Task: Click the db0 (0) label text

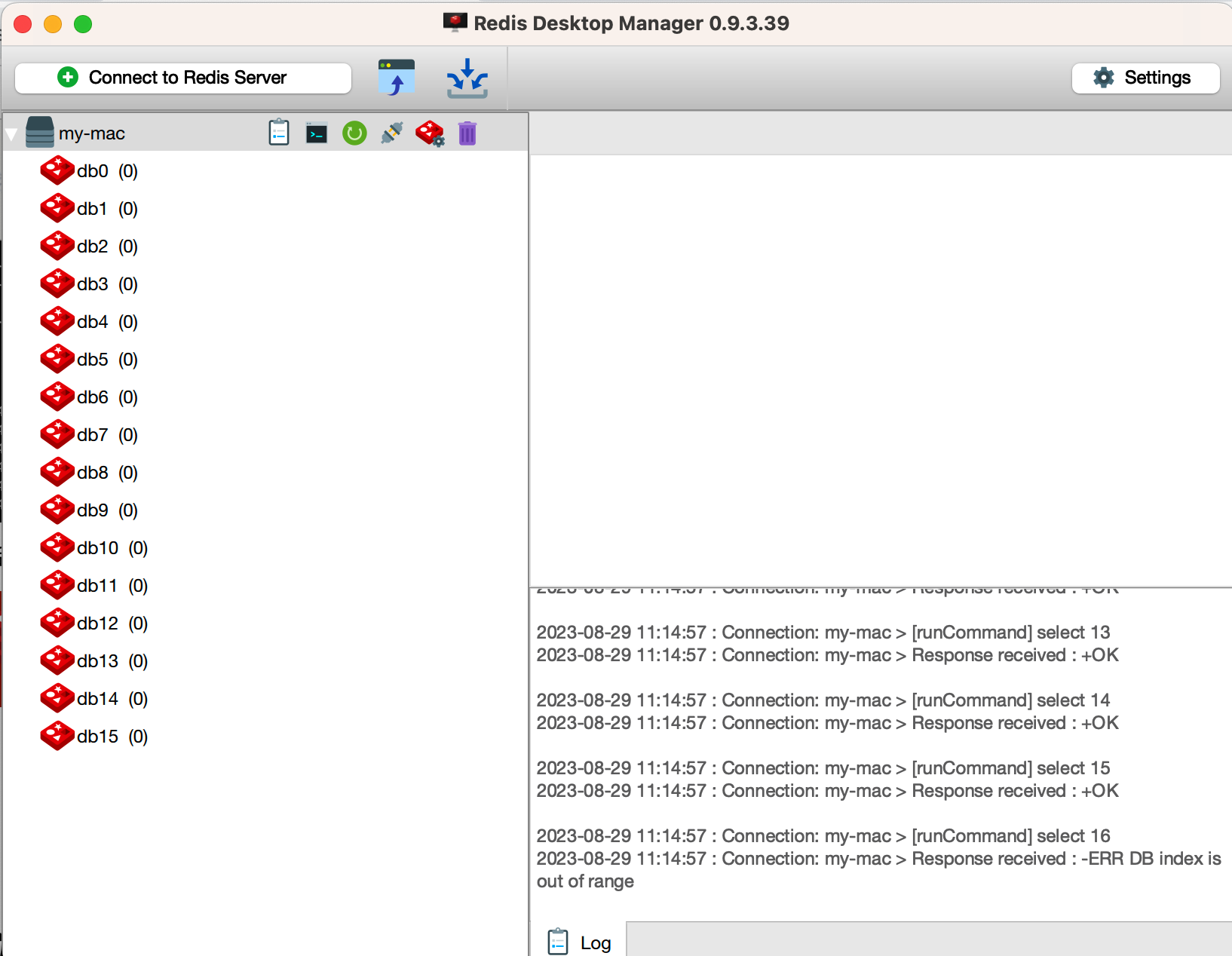Action: 107,171
